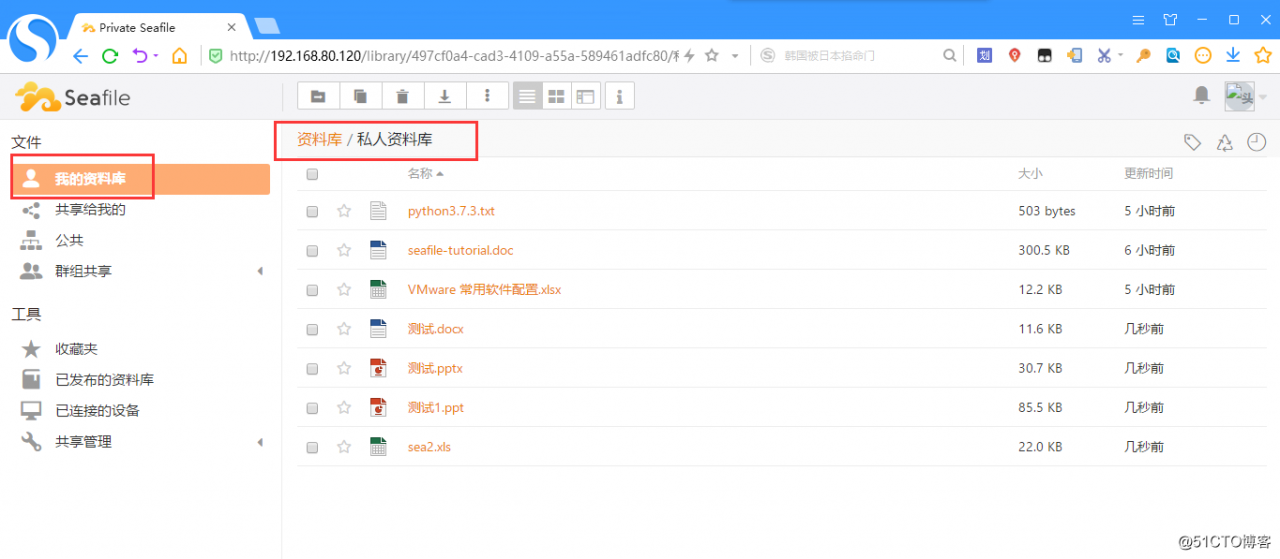Sort files by 大小 column header
The height and width of the screenshot is (559, 1280).
coord(1030,174)
